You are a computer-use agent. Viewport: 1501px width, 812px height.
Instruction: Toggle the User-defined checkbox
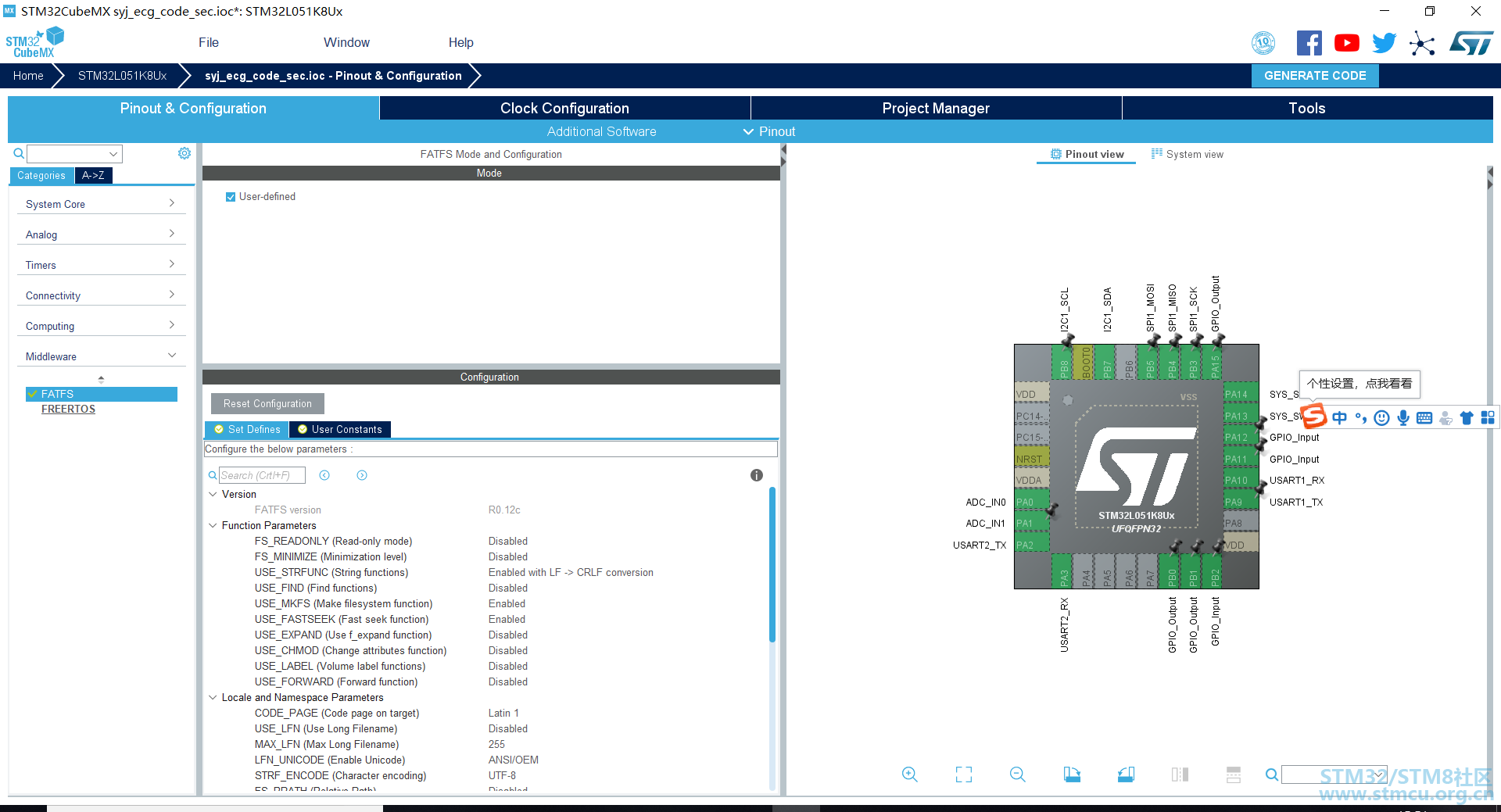(x=231, y=197)
